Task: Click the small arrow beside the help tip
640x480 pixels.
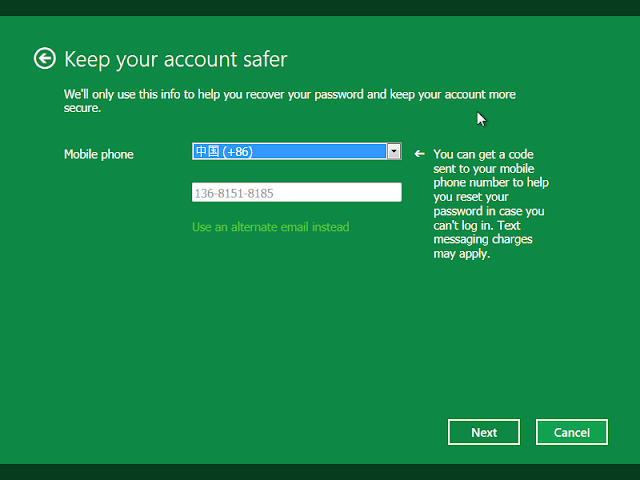Action: point(420,154)
